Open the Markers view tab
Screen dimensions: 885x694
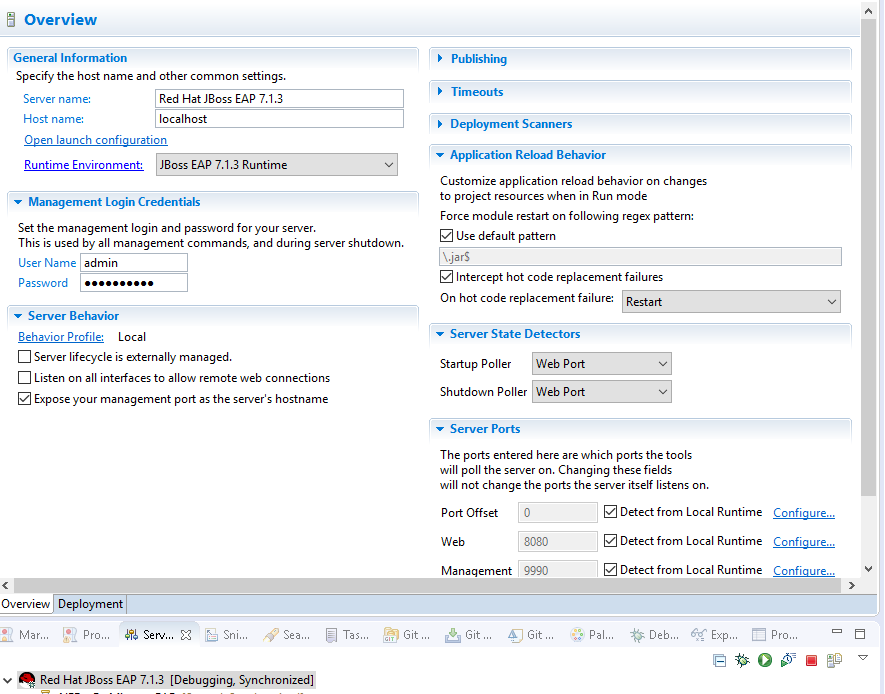(25, 635)
